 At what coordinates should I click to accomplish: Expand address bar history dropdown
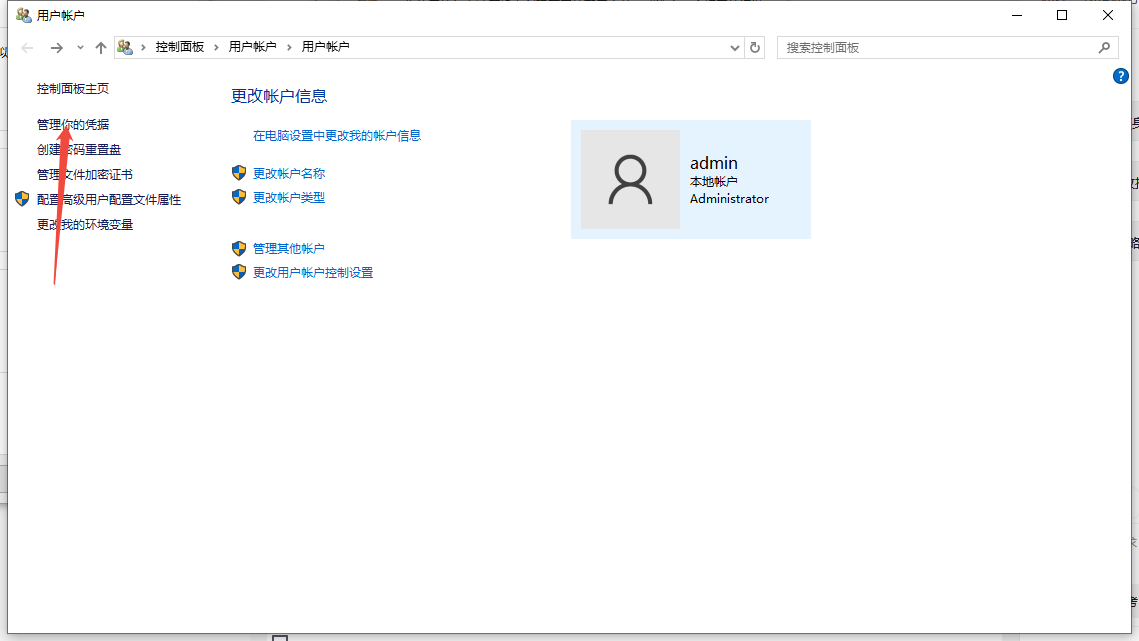point(734,48)
